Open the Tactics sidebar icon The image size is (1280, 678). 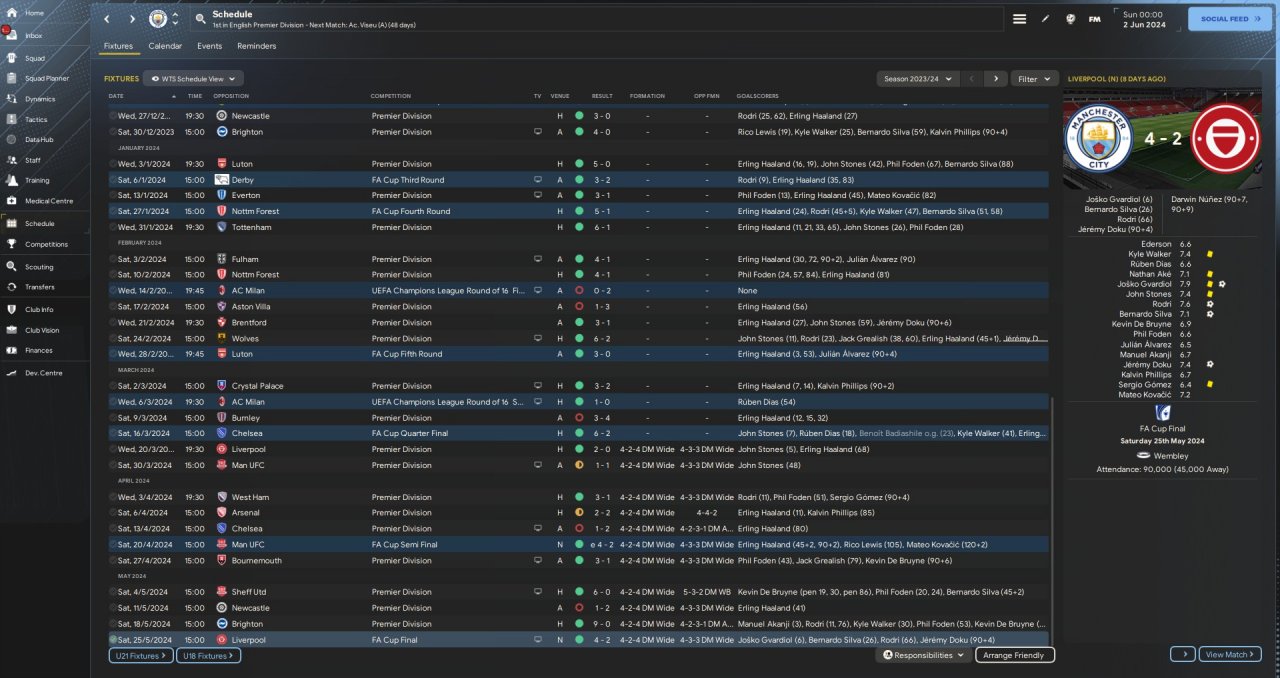pyautogui.click(x=13, y=119)
